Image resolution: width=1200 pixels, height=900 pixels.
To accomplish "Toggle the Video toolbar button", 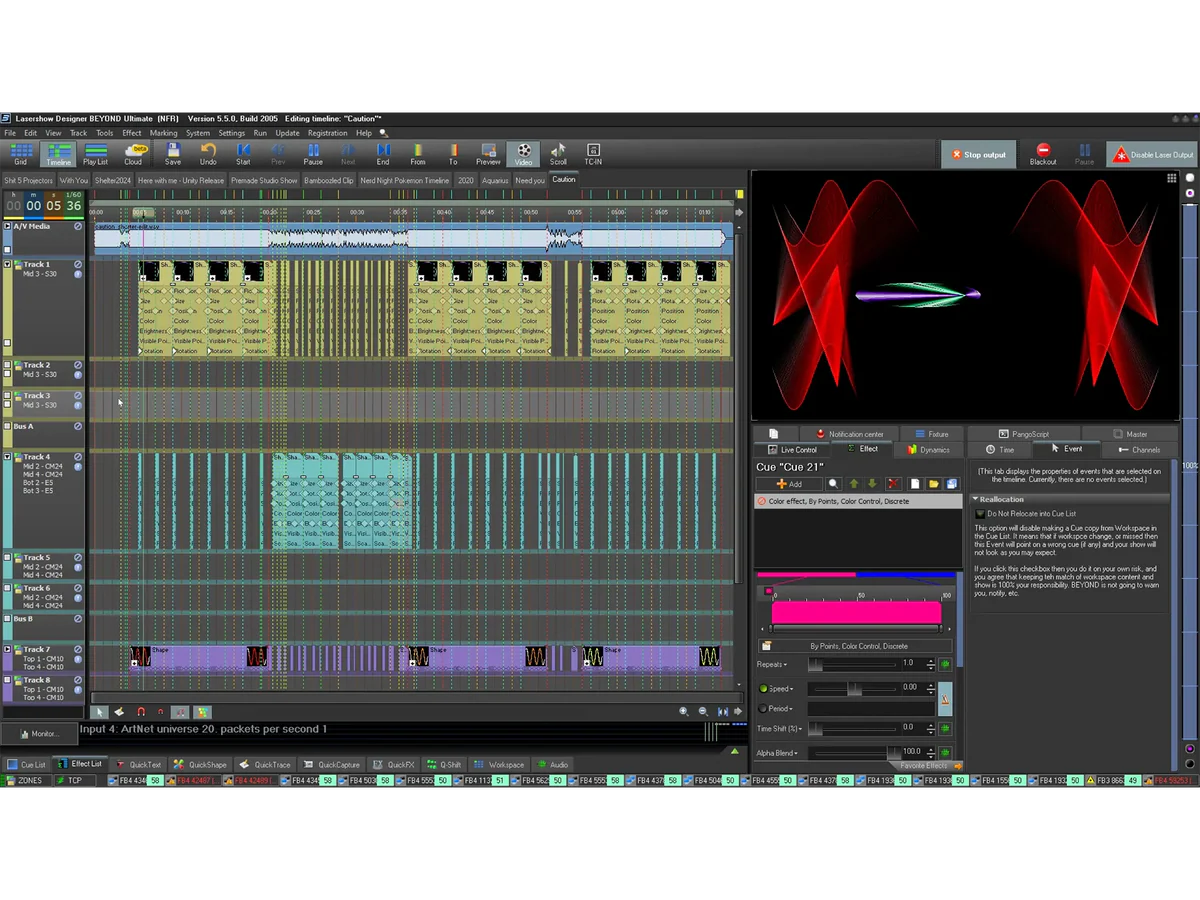I will click(523, 154).
